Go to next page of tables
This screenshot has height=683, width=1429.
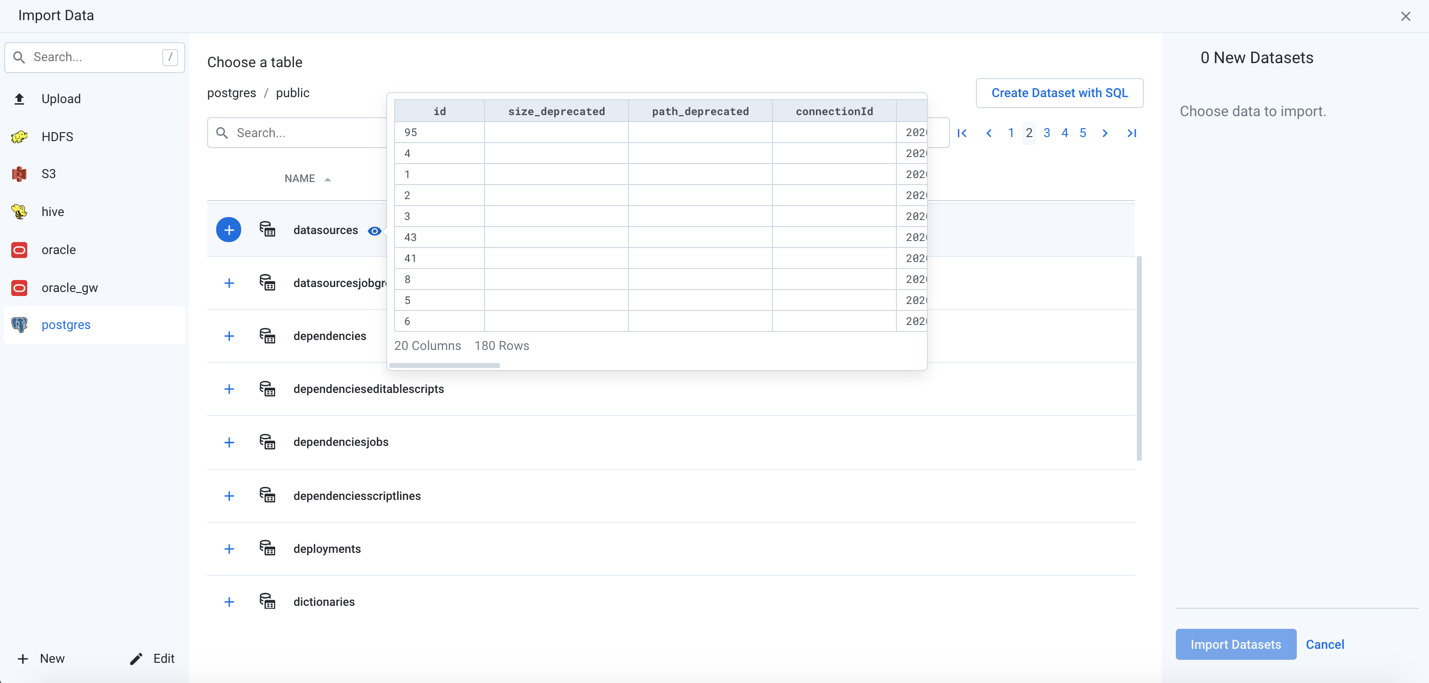1105,133
